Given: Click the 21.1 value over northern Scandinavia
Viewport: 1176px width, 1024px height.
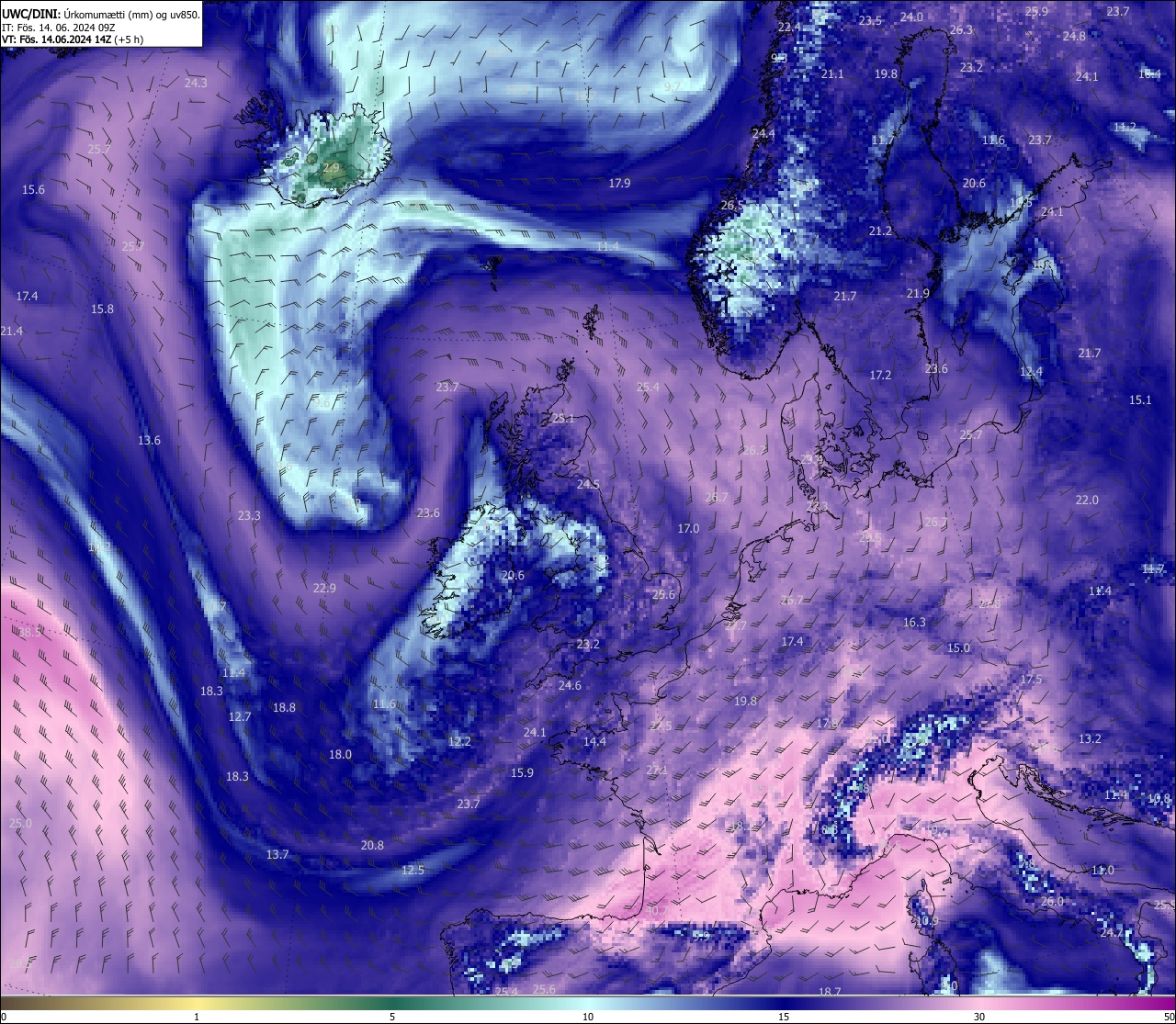Looking at the screenshot, I should (832, 73).
